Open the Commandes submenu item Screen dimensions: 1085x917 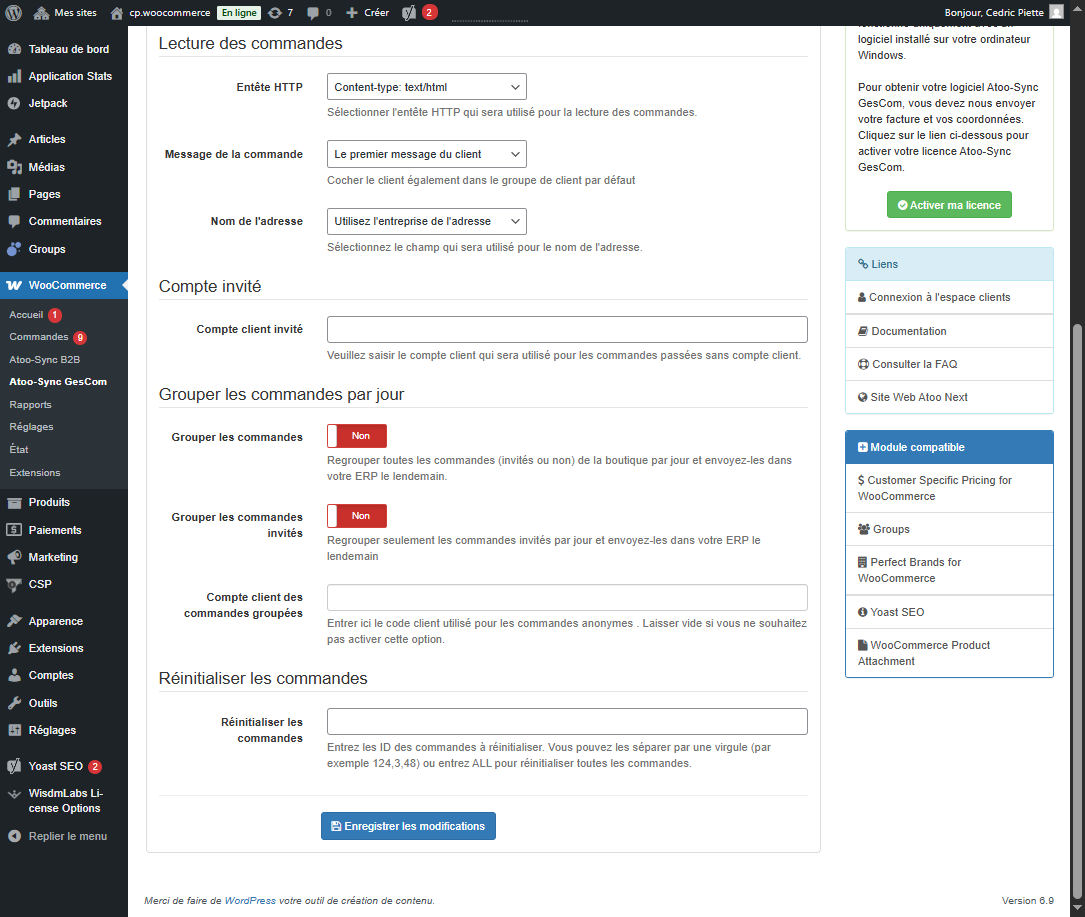(39, 337)
